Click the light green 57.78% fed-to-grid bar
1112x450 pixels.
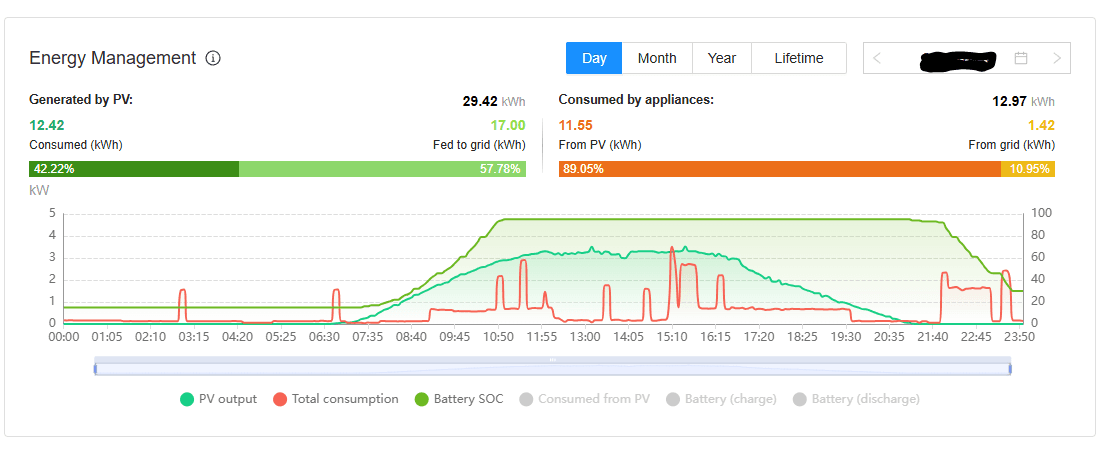(x=382, y=169)
